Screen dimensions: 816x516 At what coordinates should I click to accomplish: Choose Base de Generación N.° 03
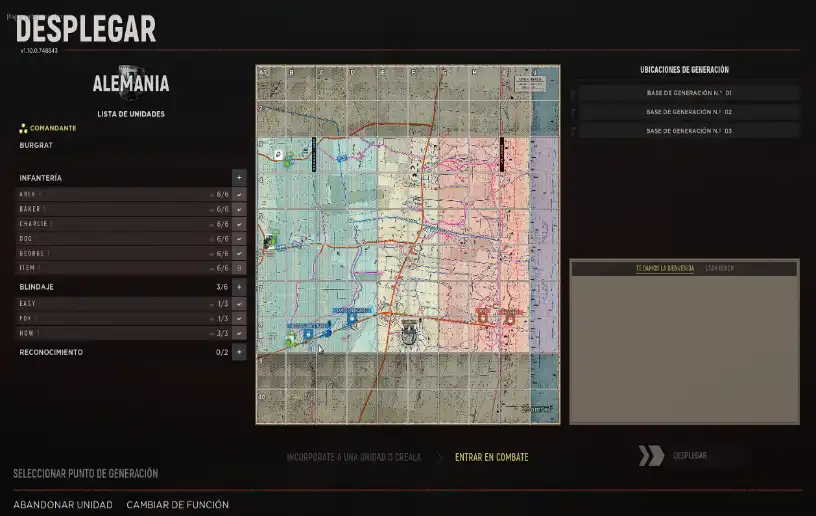click(689, 131)
